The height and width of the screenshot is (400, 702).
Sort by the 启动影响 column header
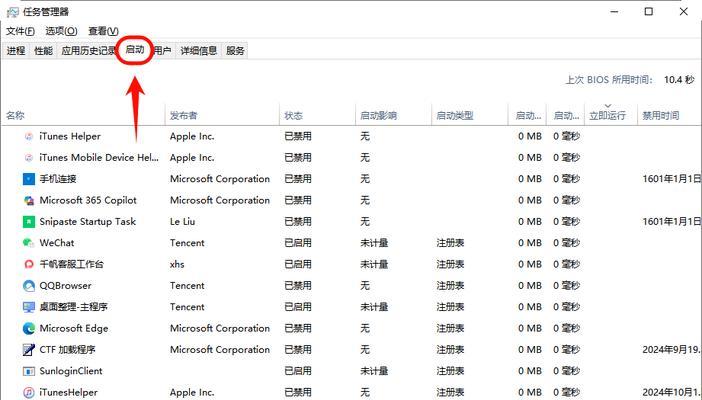tap(394, 115)
